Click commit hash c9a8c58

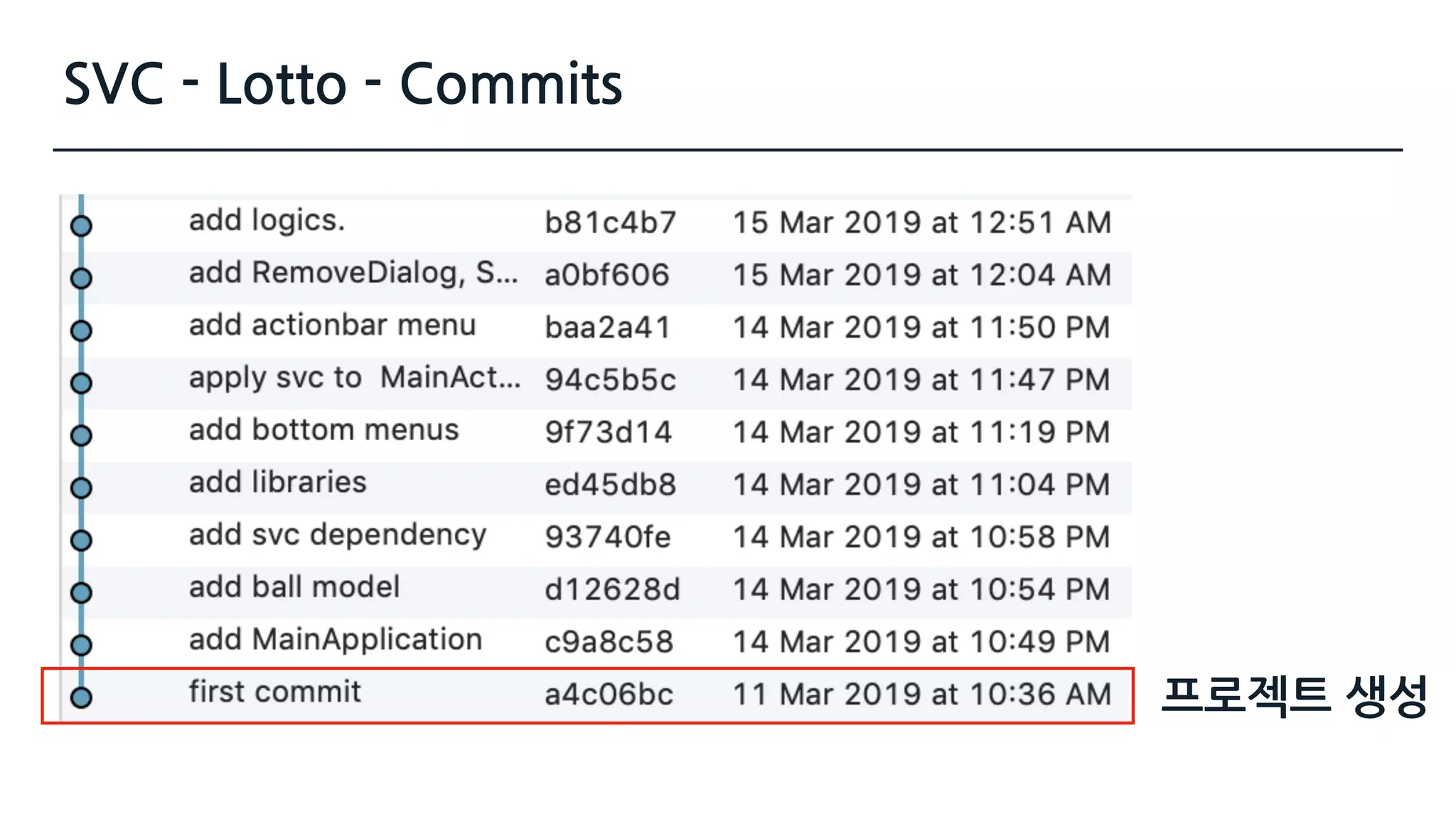(609, 642)
